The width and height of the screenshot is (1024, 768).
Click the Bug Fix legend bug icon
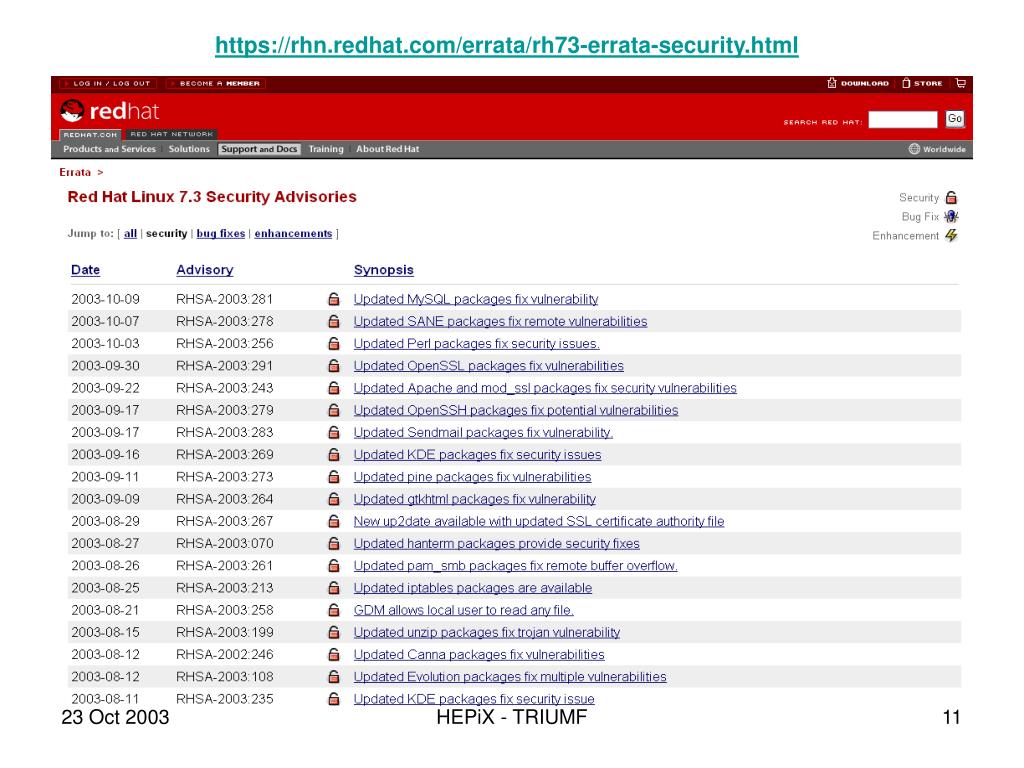pos(952,216)
